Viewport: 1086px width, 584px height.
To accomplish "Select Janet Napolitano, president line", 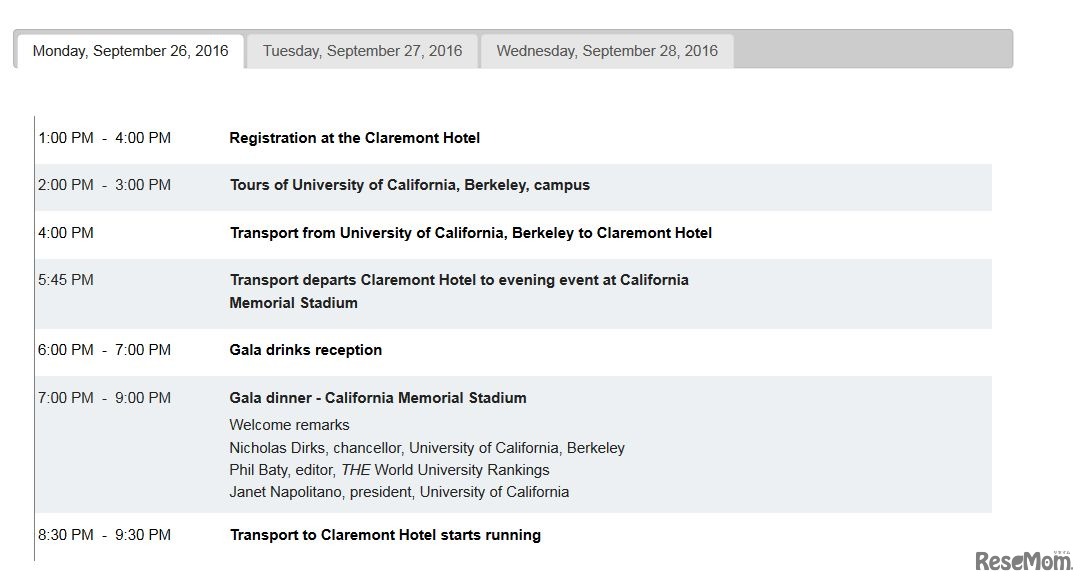I will (x=400, y=491).
